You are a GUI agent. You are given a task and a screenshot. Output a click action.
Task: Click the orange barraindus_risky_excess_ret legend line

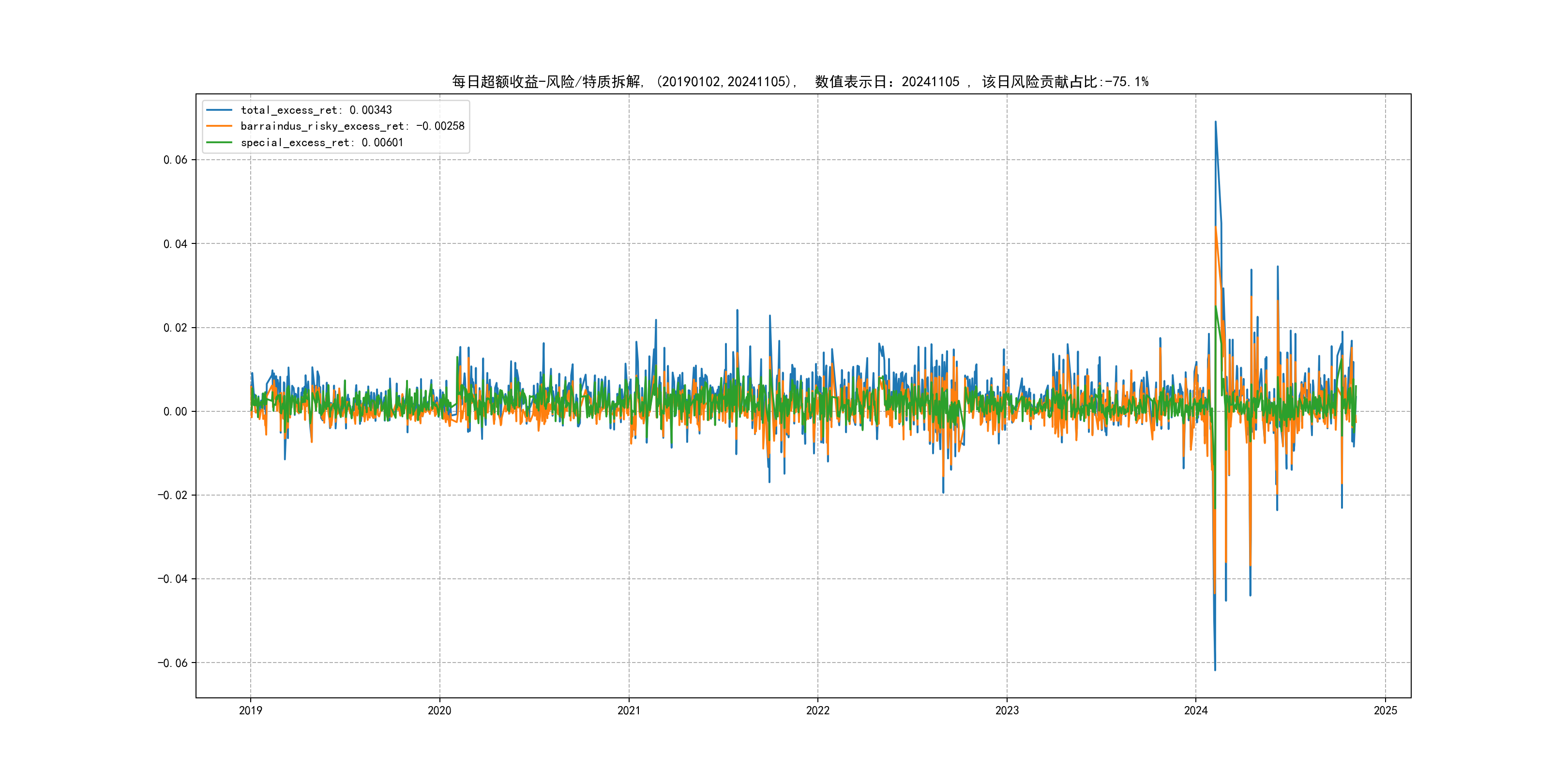(x=219, y=126)
